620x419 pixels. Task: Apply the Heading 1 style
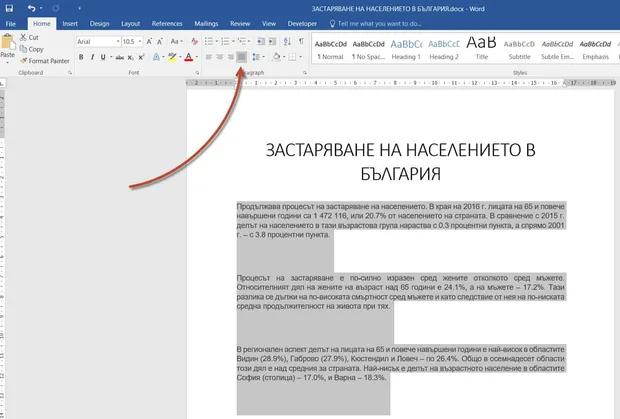tap(406, 49)
